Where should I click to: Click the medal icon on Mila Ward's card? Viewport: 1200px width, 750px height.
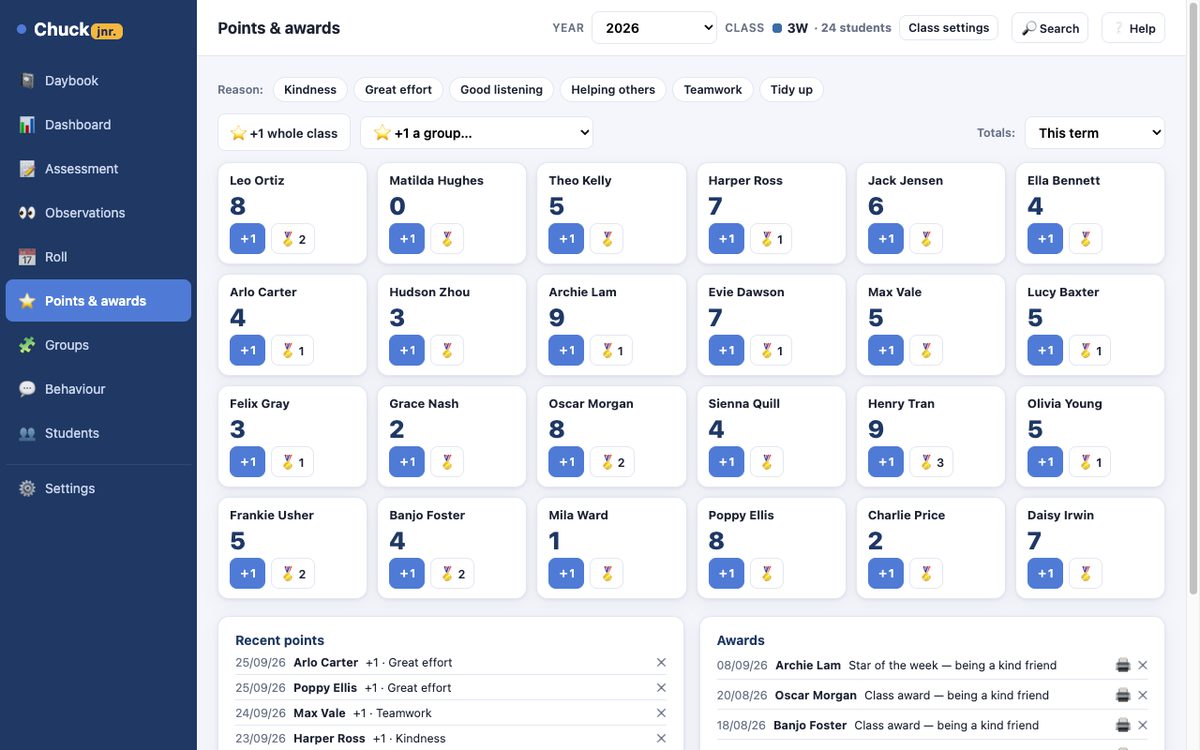tap(607, 574)
